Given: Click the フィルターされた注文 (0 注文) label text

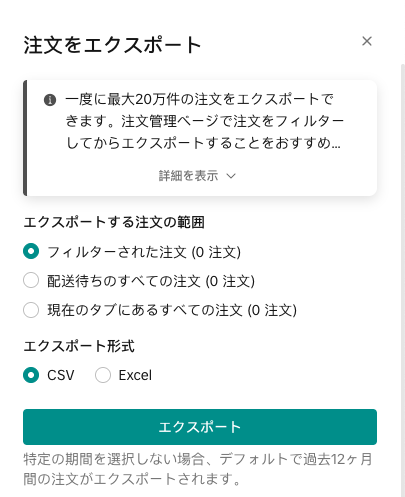Looking at the screenshot, I should coord(144,252).
